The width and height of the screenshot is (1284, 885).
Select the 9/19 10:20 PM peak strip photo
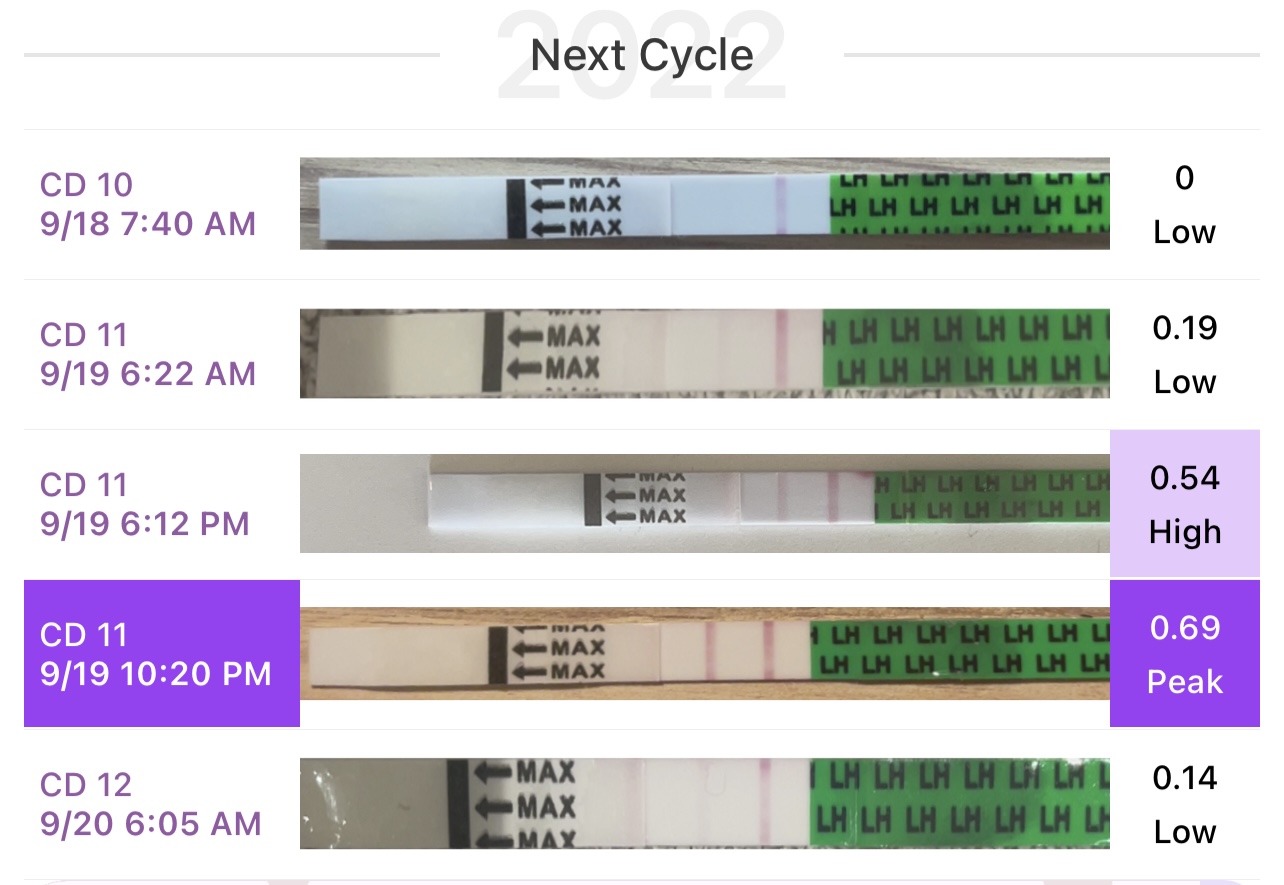pyautogui.click(x=704, y=654)
